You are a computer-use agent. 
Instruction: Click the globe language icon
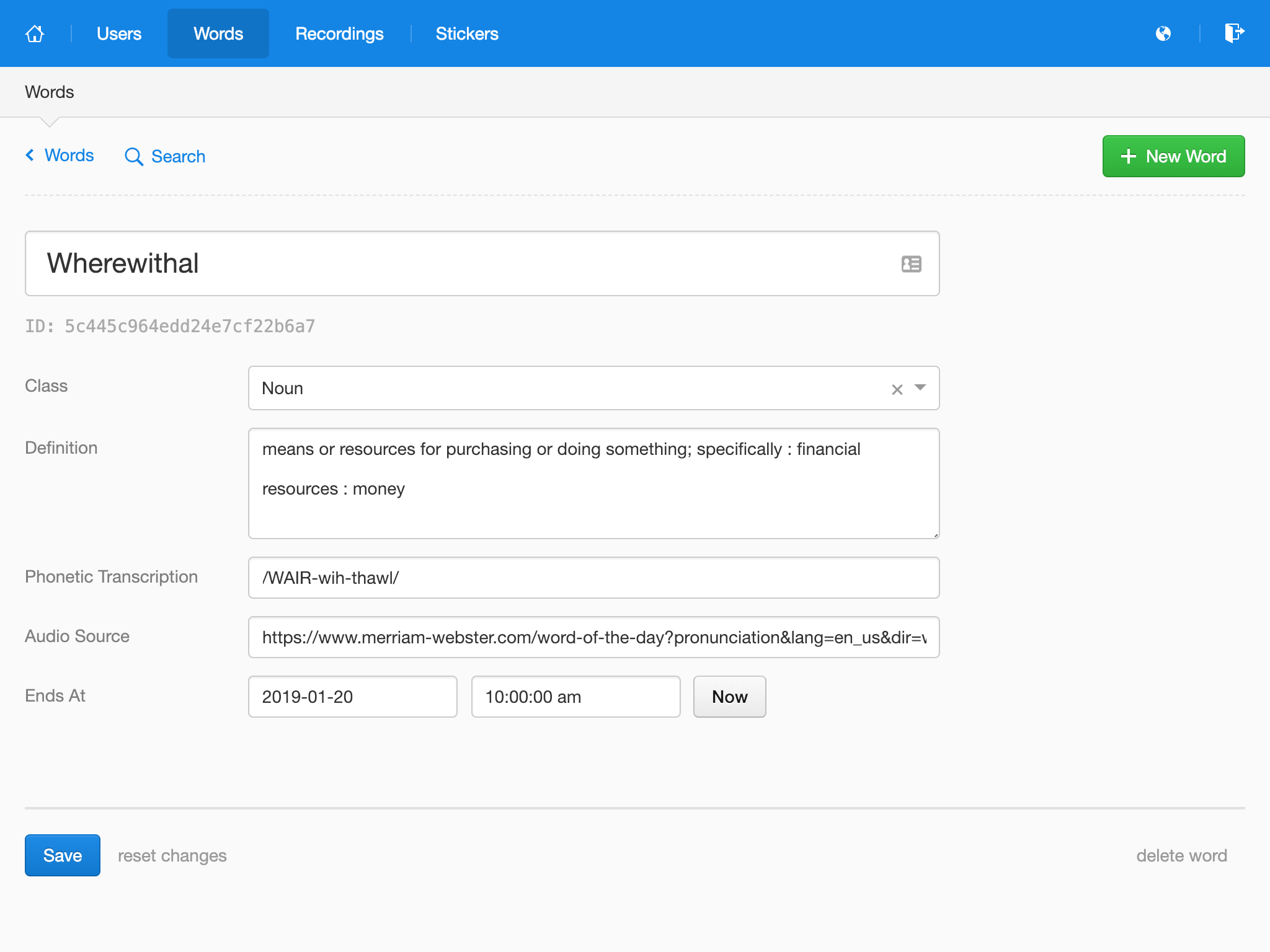pyautogui.click(x=1163, y=33)
